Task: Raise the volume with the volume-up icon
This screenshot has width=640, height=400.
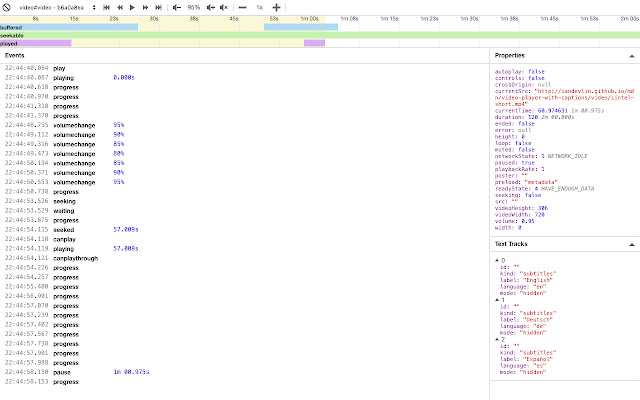Action: pyautogui.click(x=209, y=7)
